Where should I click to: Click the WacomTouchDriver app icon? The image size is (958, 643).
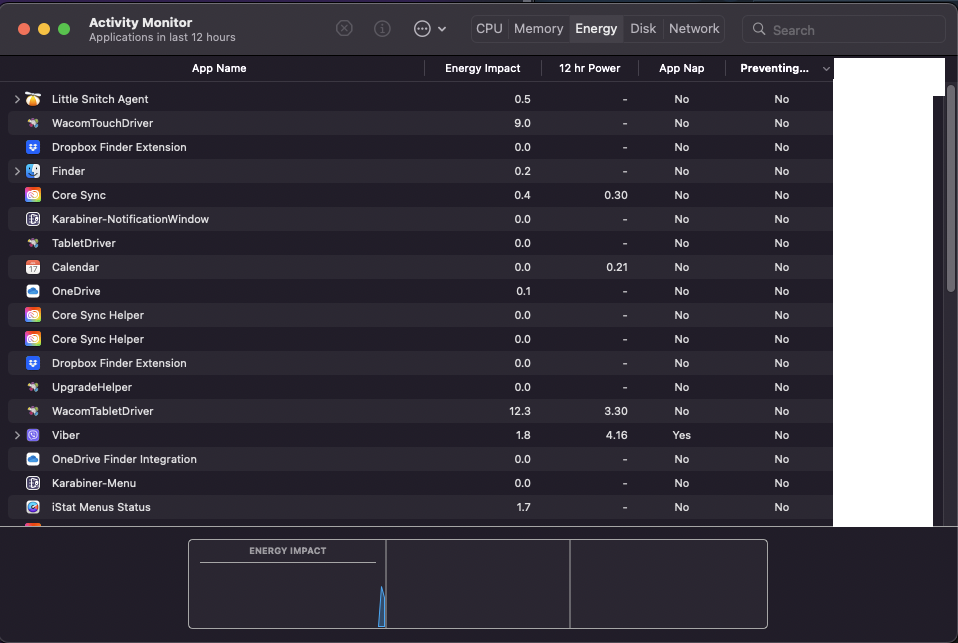tap(33, 123)
